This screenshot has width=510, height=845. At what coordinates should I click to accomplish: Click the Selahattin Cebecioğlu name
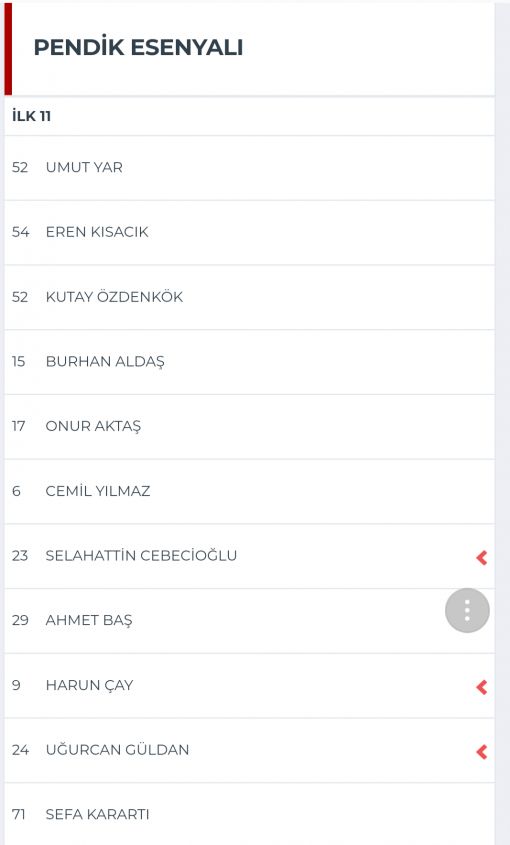pyautogui.click(x=141, y=556)
